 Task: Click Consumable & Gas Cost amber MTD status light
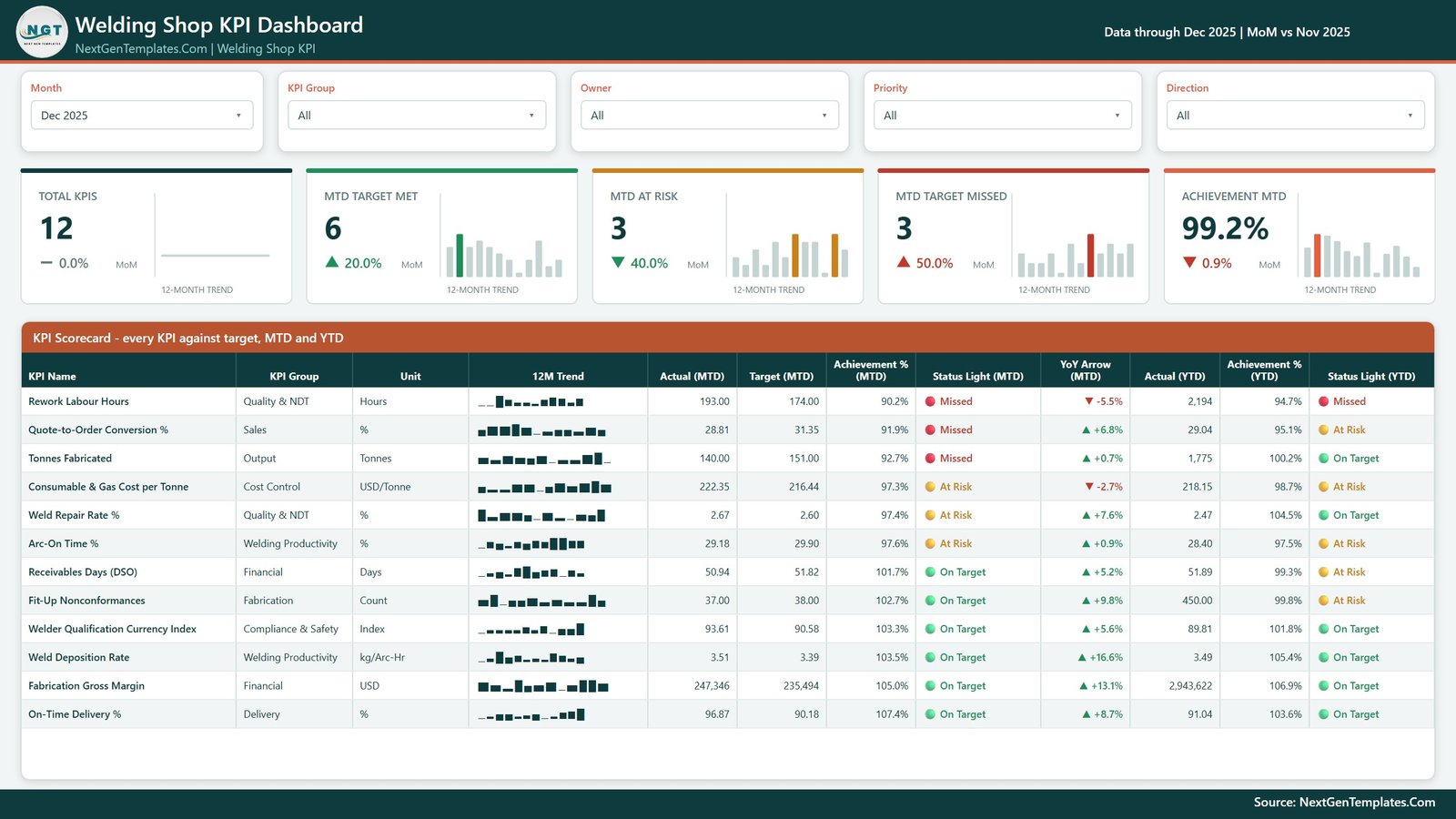pyautogui.click(x=931, y=487)
